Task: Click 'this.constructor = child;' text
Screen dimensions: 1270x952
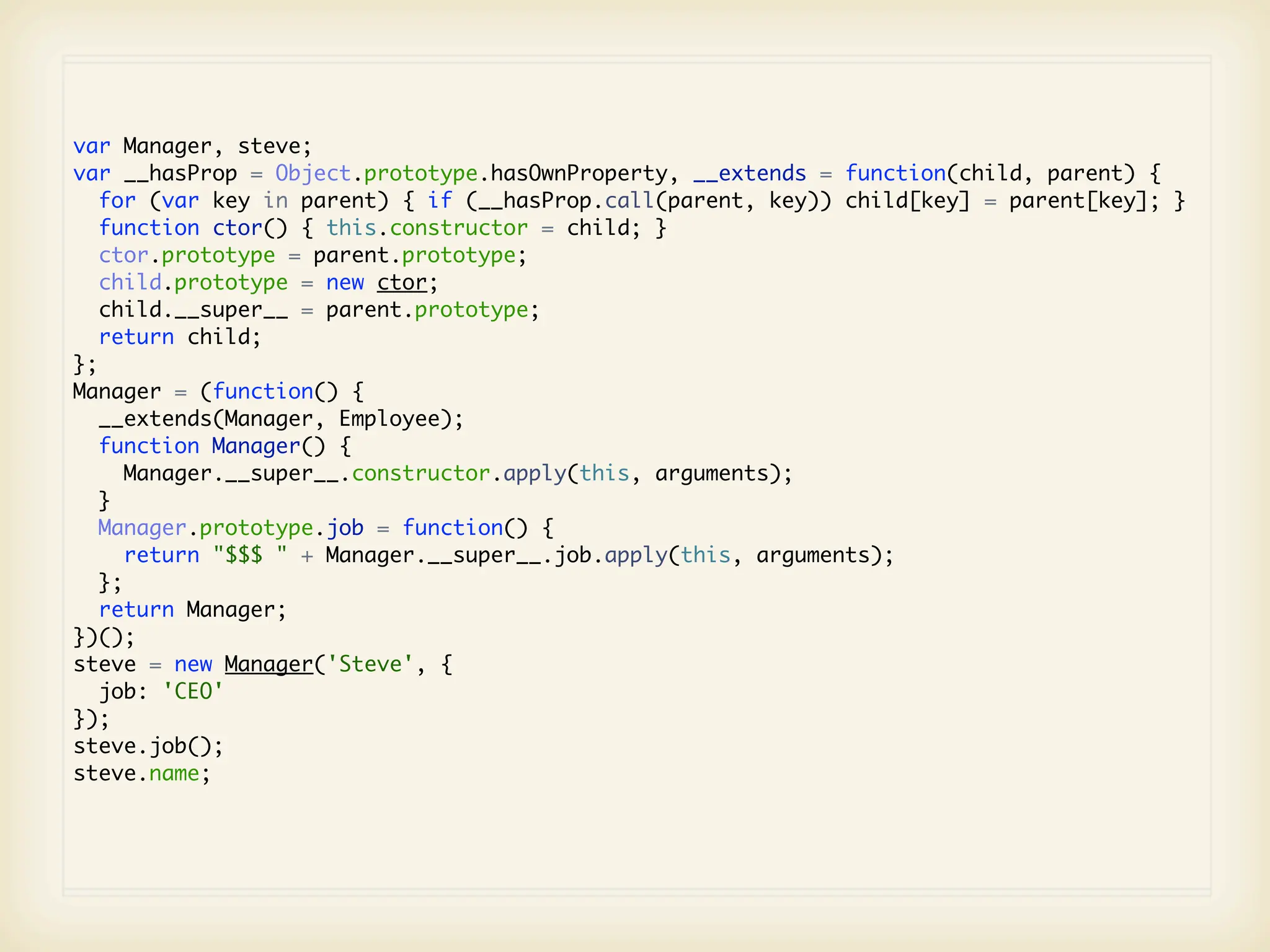Action: tap(483, 228)
